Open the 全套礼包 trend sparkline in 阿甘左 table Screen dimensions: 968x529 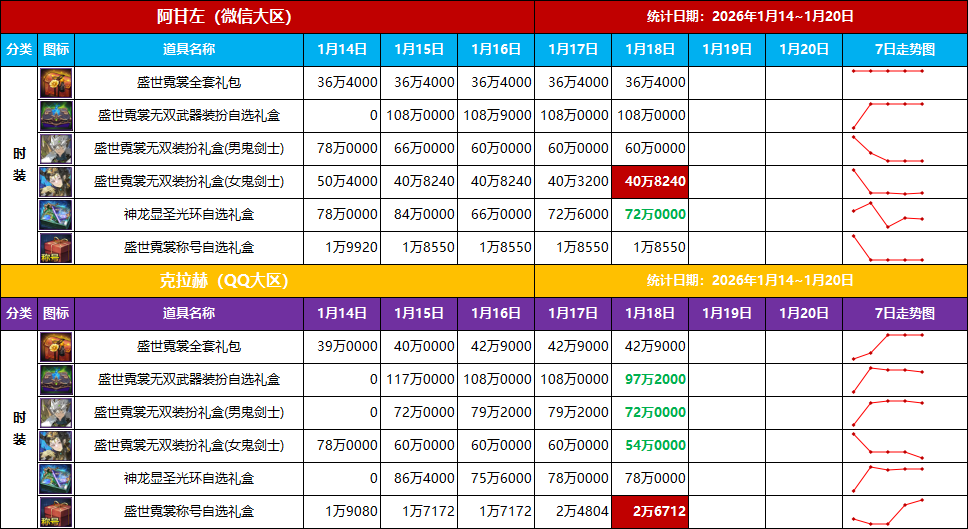888,71
